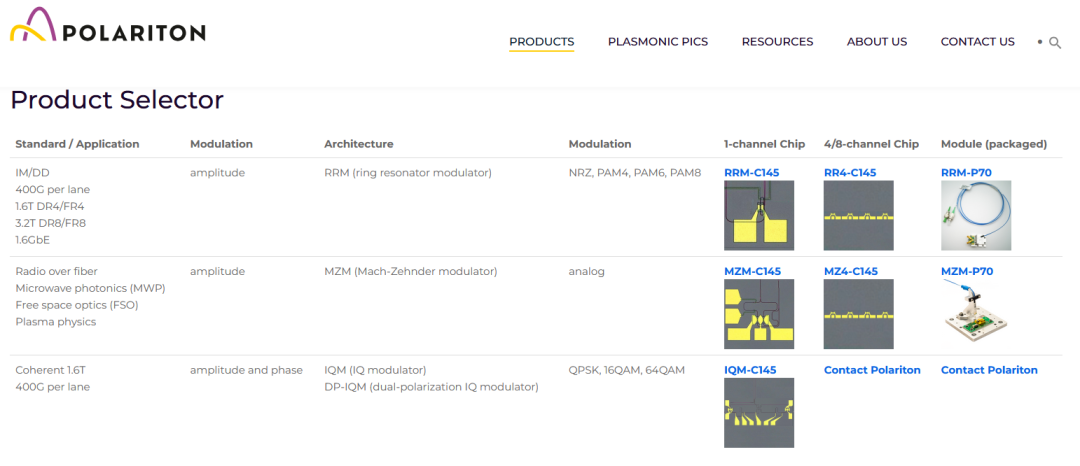Image resolution: width=1080 pixels, height=466 pixels.
Task: Open the Contact Us page
Action: [977, 42]
